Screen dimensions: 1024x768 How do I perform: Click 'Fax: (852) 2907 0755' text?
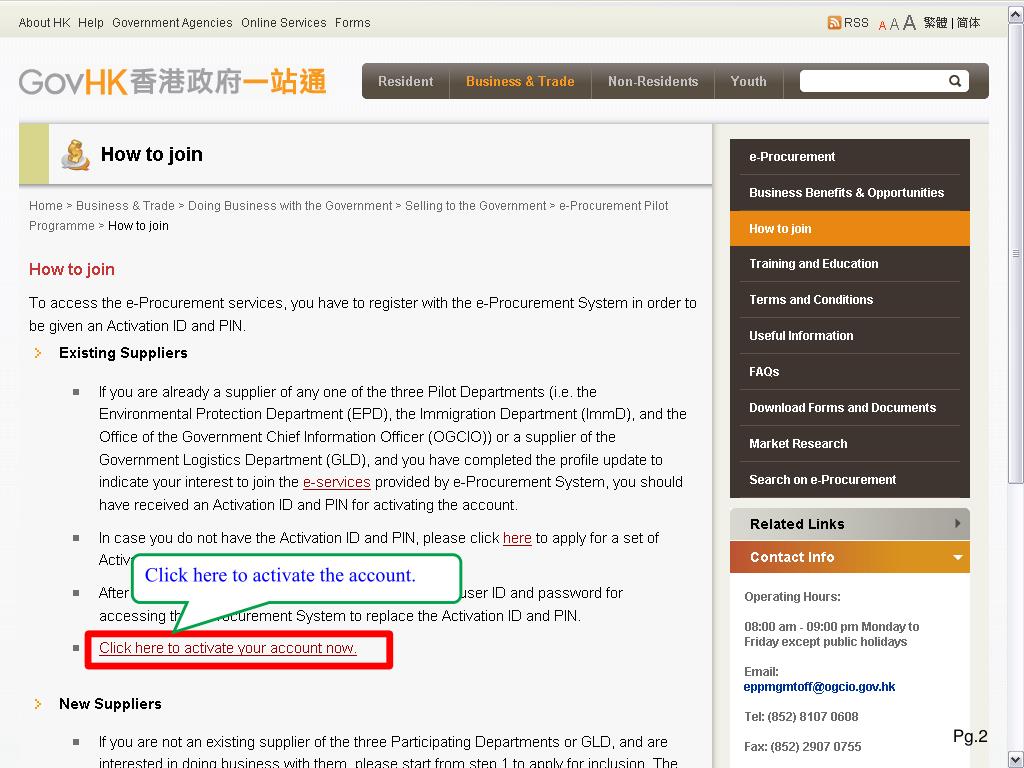803,746
